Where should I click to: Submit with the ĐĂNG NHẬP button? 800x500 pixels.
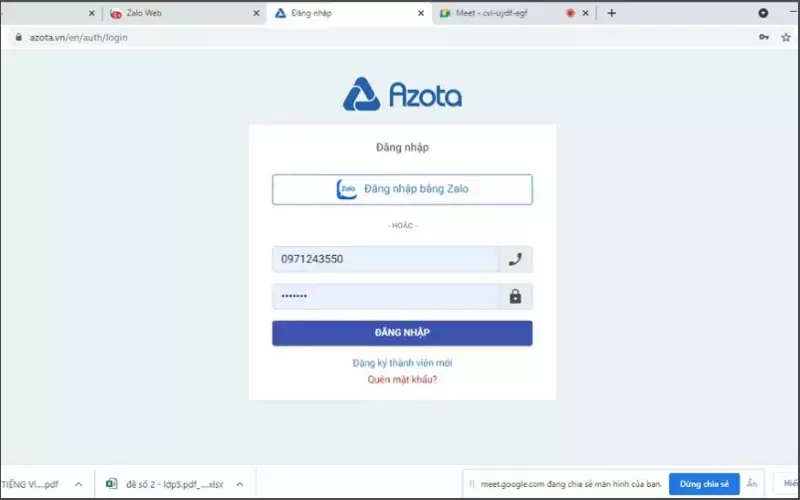[402, 333]
